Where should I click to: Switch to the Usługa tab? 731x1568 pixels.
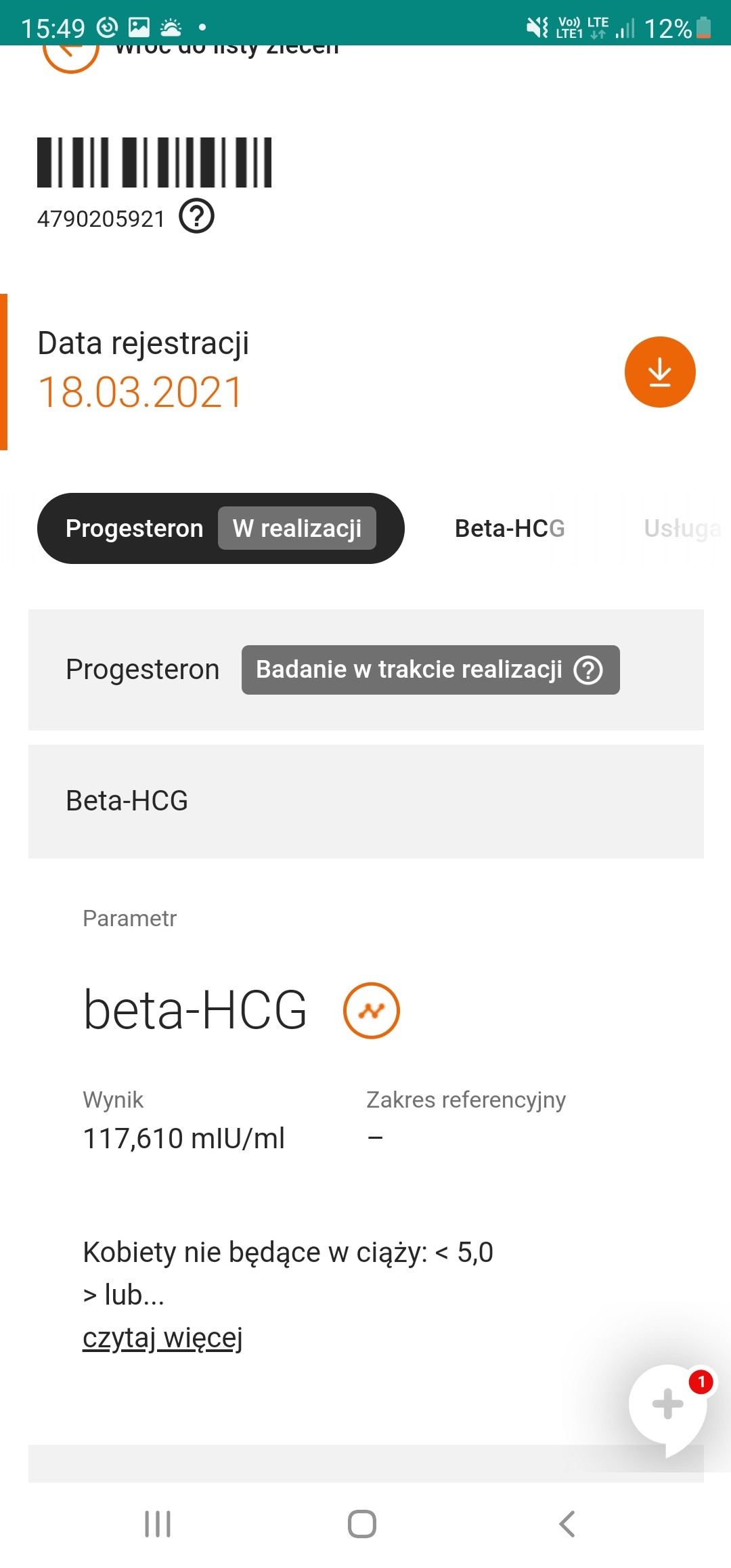682,528
